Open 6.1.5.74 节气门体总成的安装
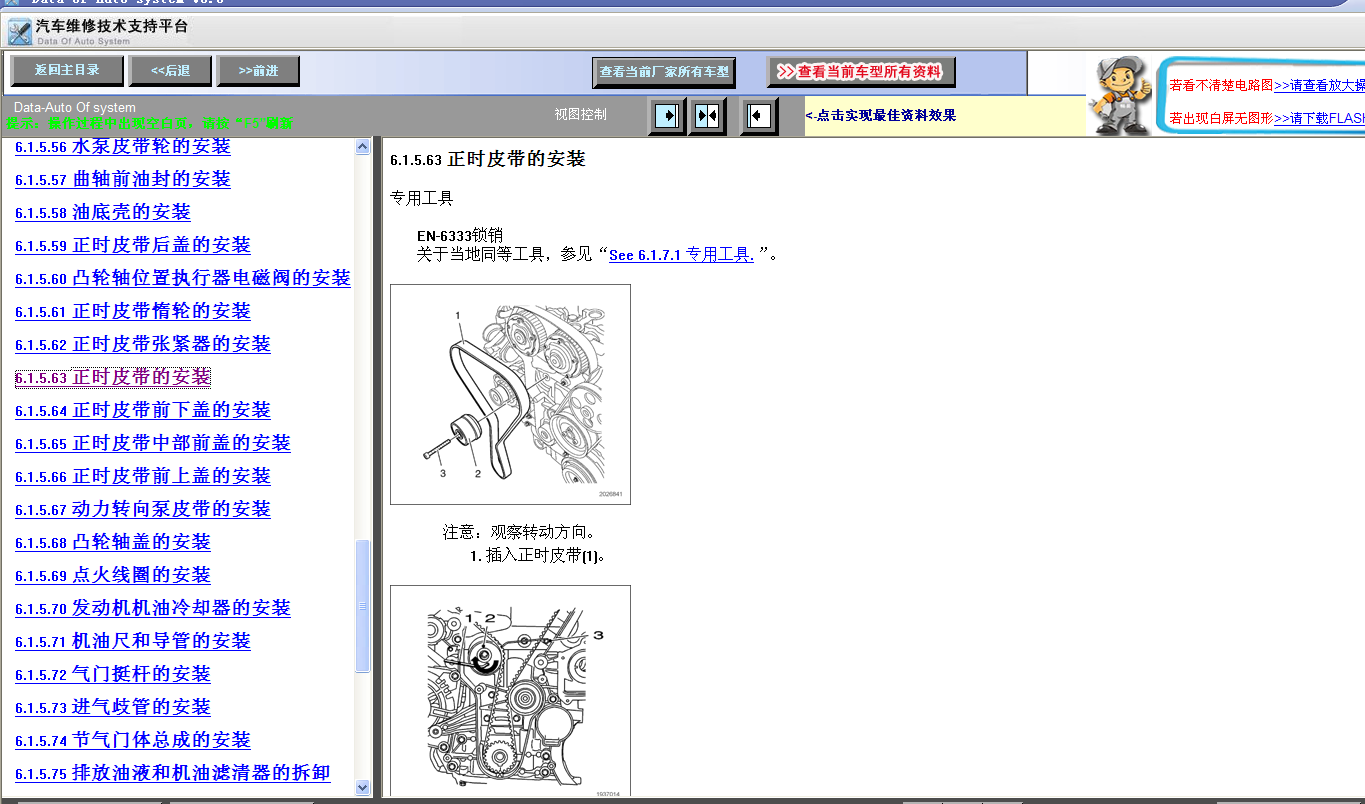The height and width of the screenshot is (804, 1365). [x=133, y=740]
